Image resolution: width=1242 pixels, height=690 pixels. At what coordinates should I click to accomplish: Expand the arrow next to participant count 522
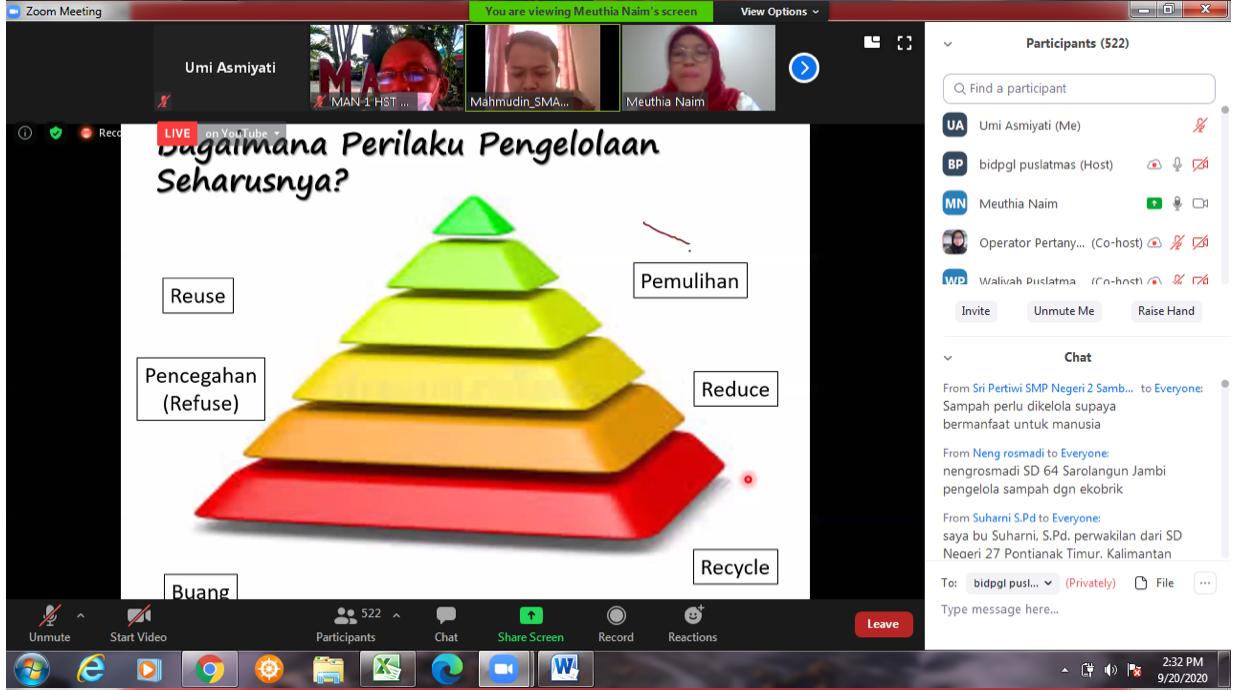(395, 615)
